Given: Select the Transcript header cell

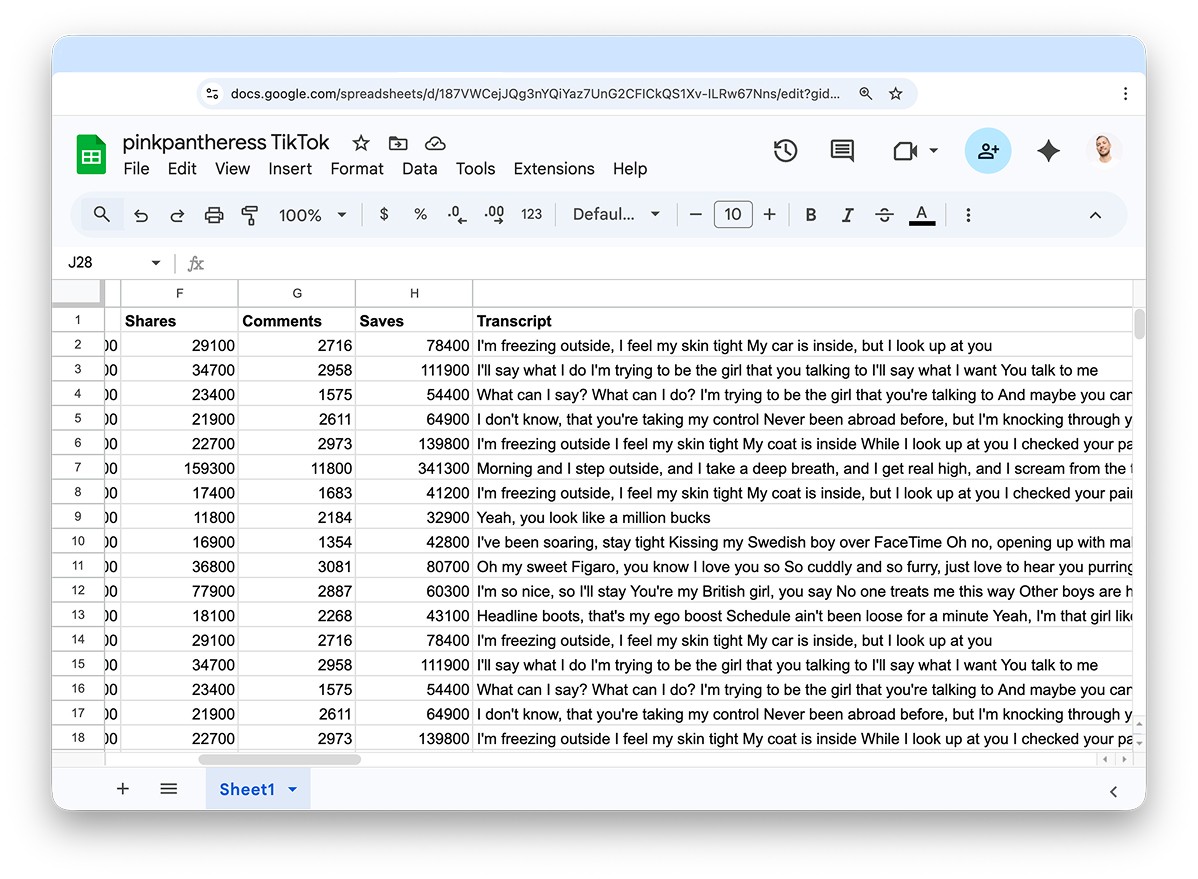Looking at the screenshot, I should tap(803, 321).
